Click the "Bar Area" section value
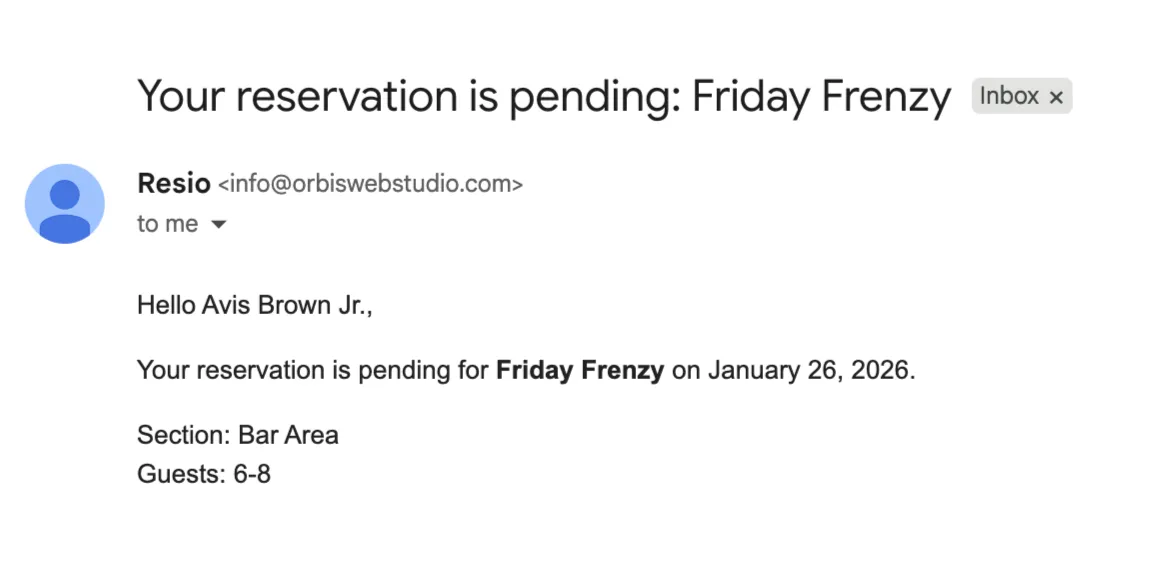 pyautogui.click(x=288, y=435)
